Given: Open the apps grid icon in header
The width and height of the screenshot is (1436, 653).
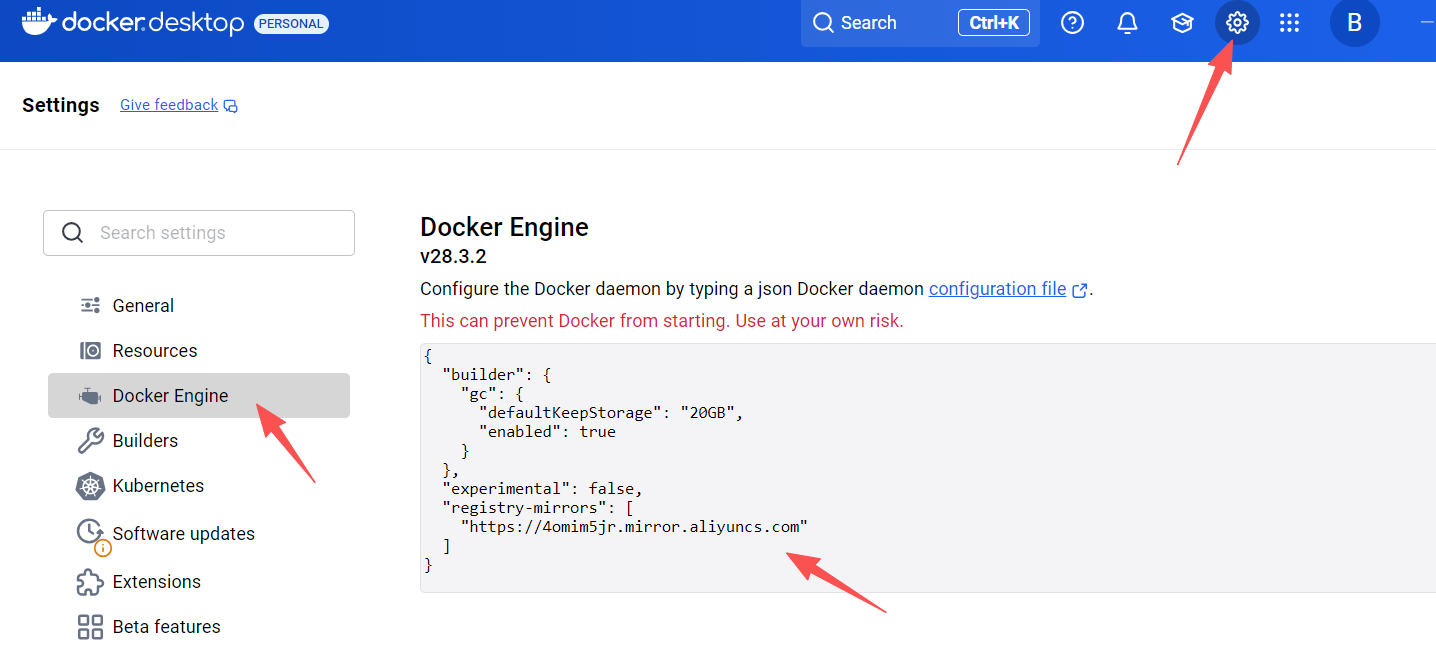Looking at the screenshot, I should tap(1289, 23).
